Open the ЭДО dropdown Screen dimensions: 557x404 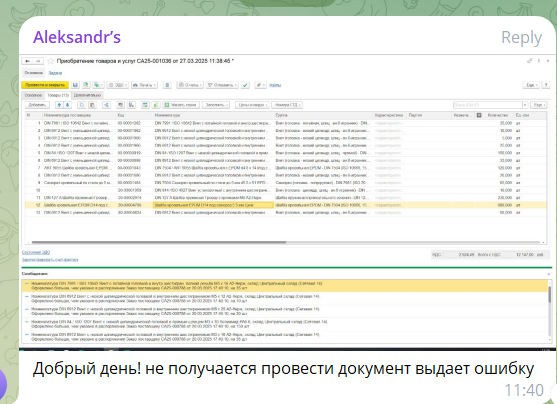(118, 85)
